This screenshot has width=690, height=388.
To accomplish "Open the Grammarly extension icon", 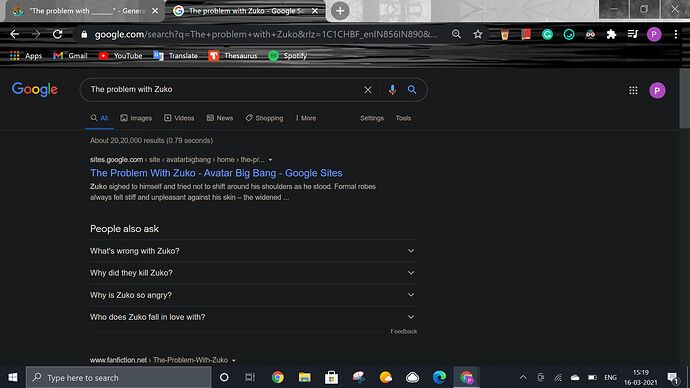I will (547, 34).
